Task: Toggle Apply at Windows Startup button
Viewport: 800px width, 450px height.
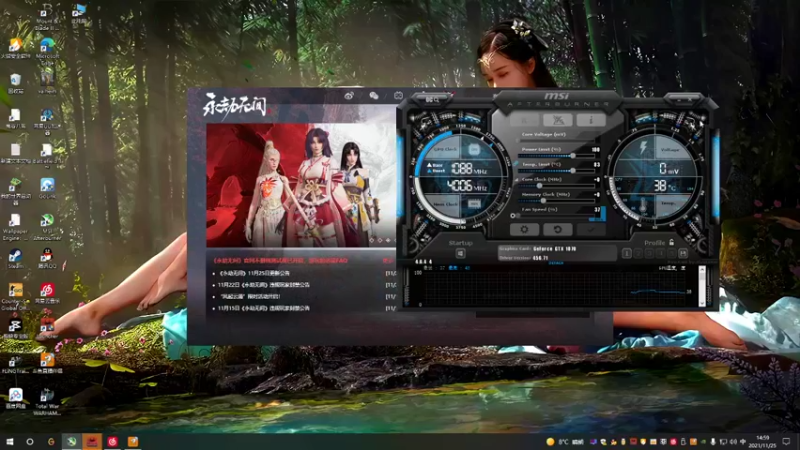Action: pos(460,253)
